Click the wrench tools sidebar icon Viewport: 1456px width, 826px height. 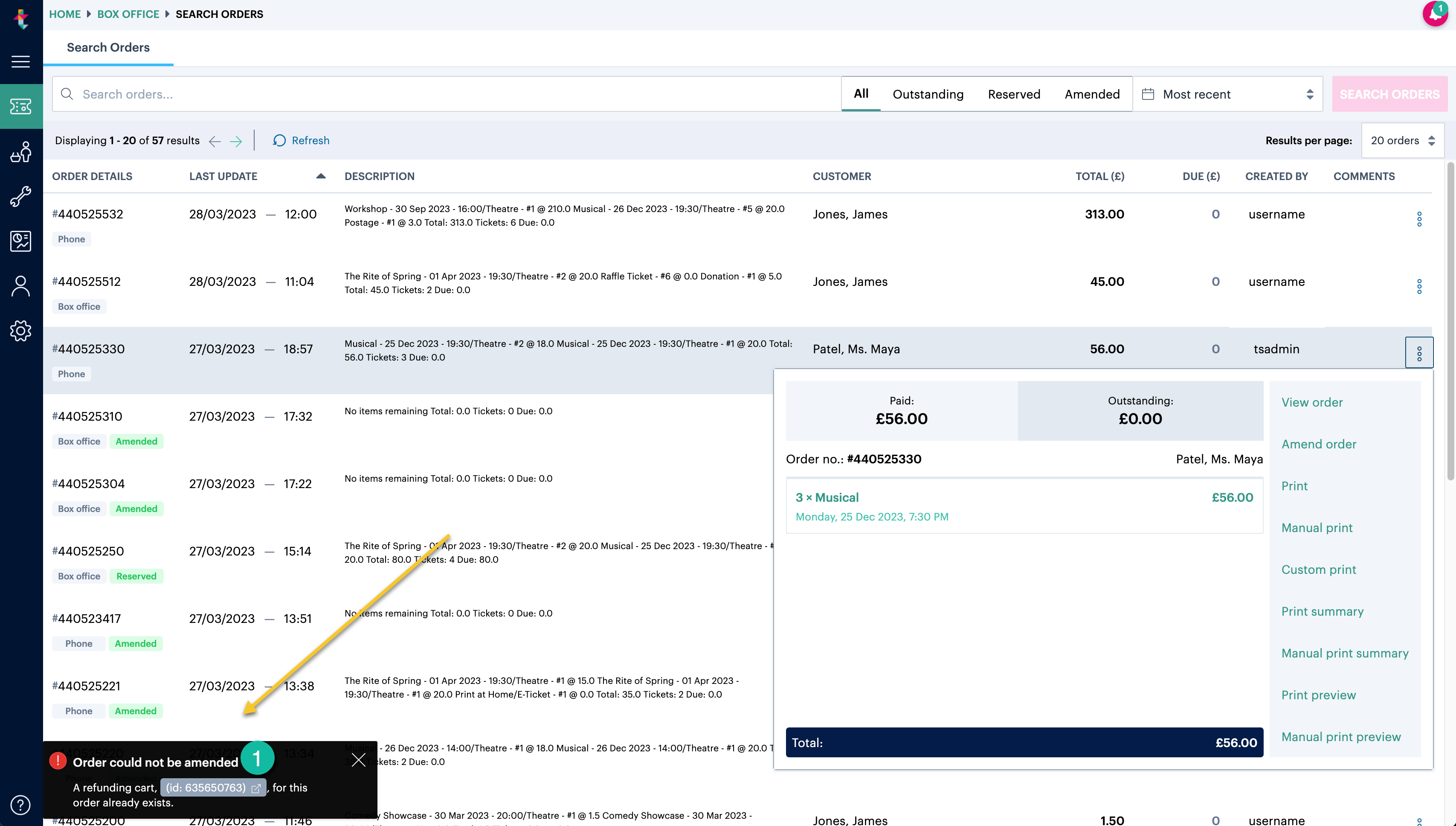[x=21, y=196]
